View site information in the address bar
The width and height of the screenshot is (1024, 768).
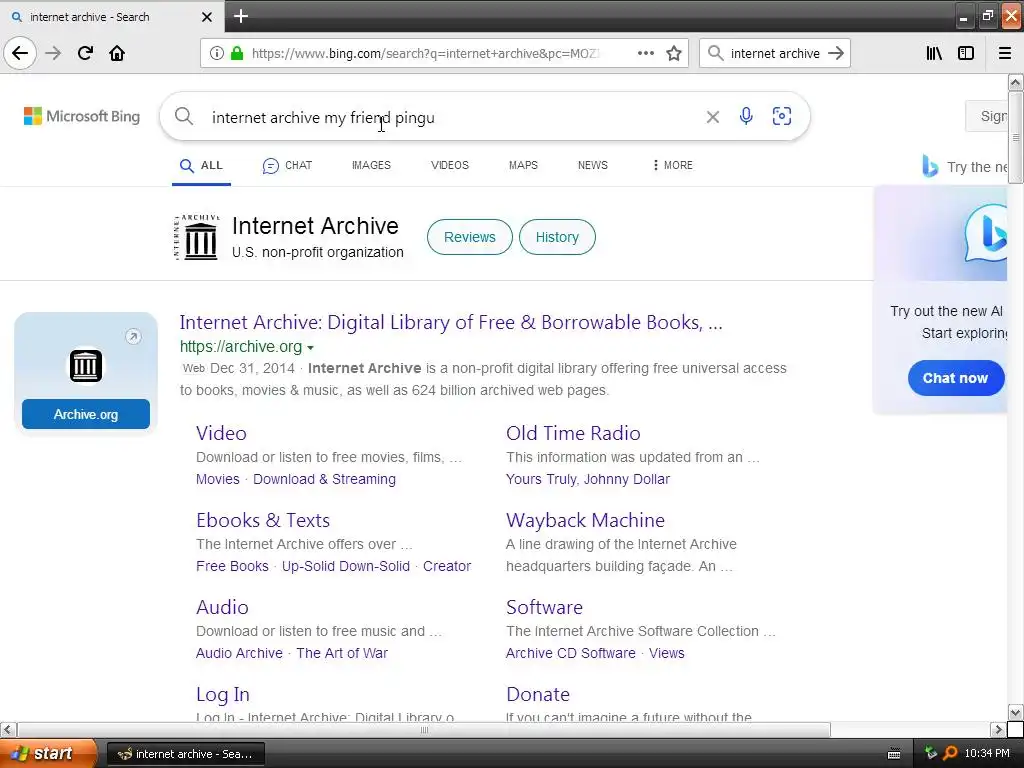coord(216,53)
